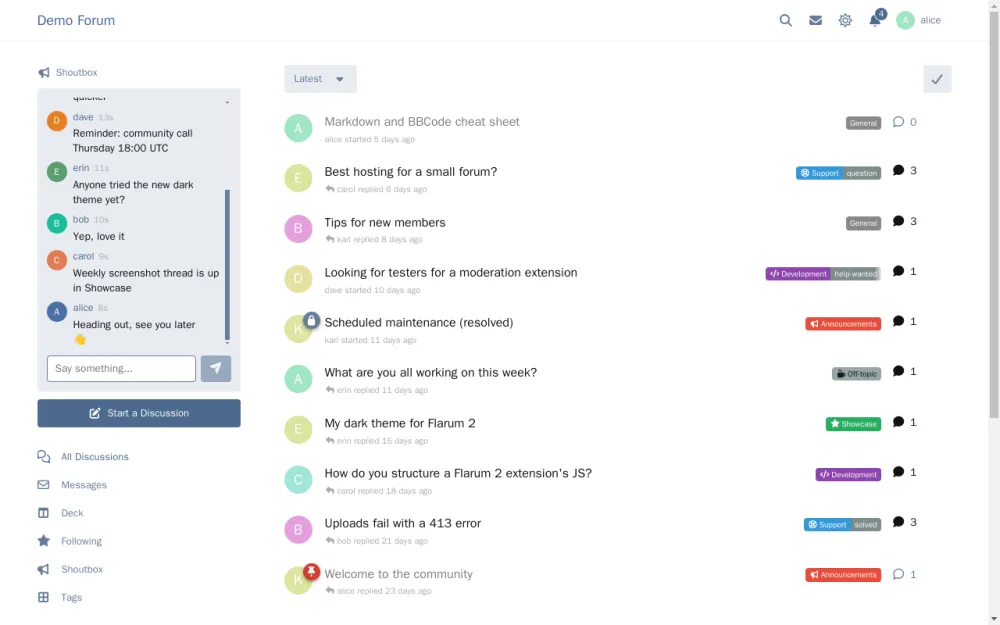Click avatar of Uploads fail discussion
Screen dimensions: 1000x625
tap(298, 530)
